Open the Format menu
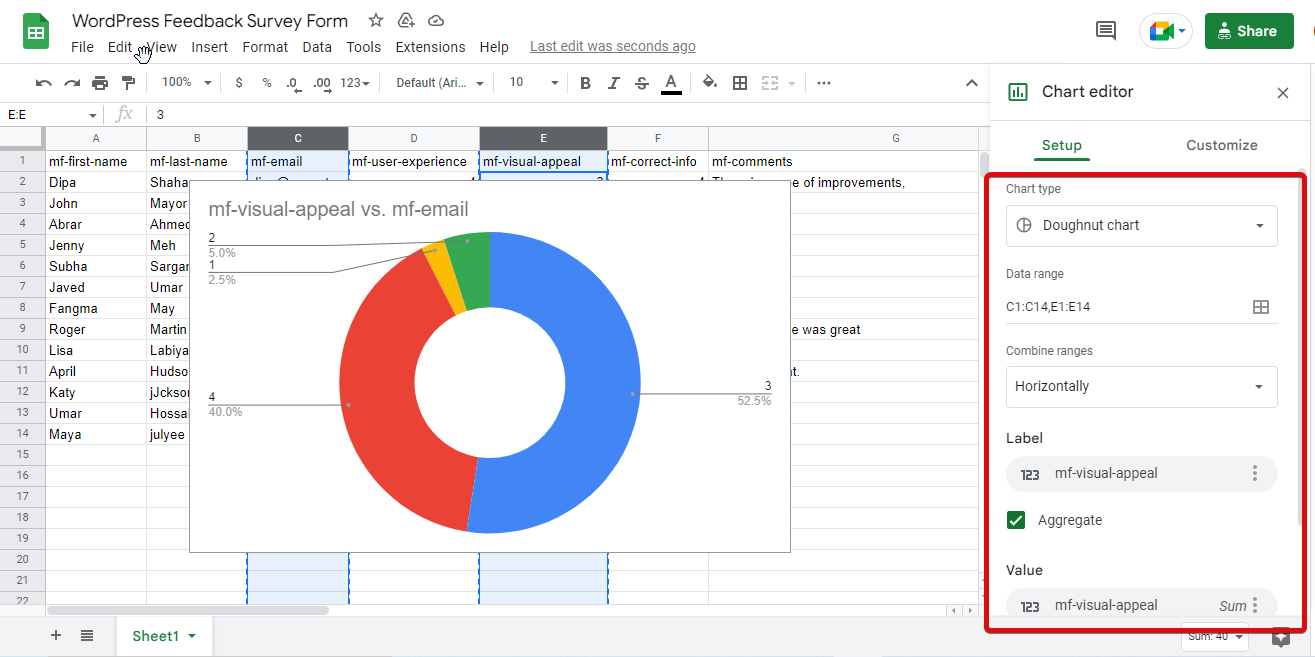1315x657 pixels. [265, 47]
